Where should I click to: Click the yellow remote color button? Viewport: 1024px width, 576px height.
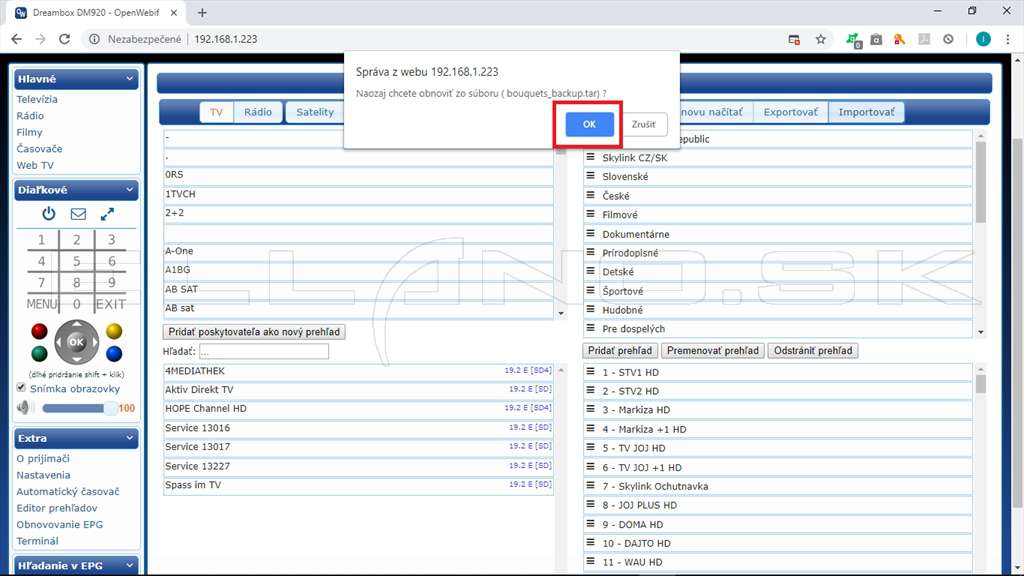[x=114, y=331]
